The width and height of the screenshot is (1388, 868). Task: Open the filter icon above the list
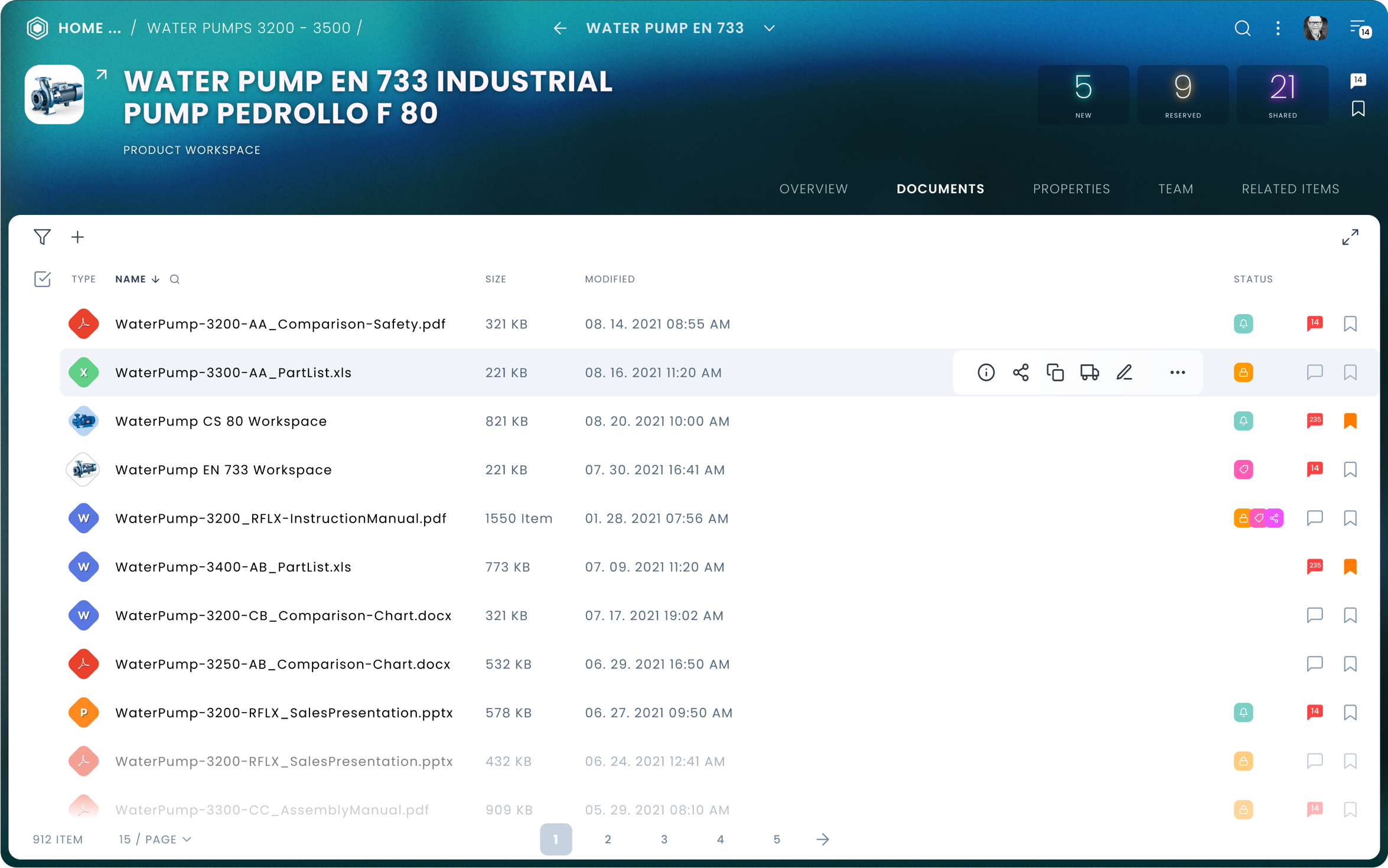[42, 237]
